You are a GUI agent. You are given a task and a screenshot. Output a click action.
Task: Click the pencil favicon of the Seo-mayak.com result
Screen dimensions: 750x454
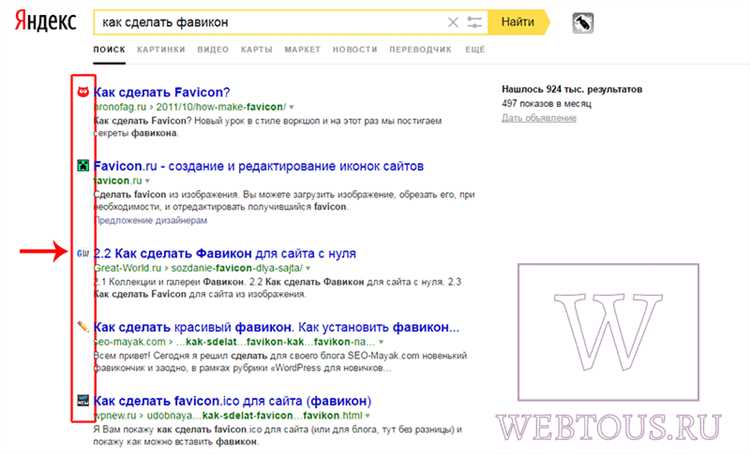[83, 327]
